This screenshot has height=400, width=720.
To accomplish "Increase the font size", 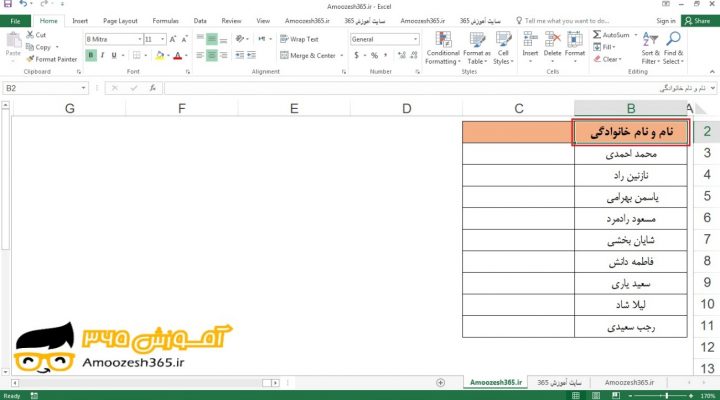I will coord(173,39).
